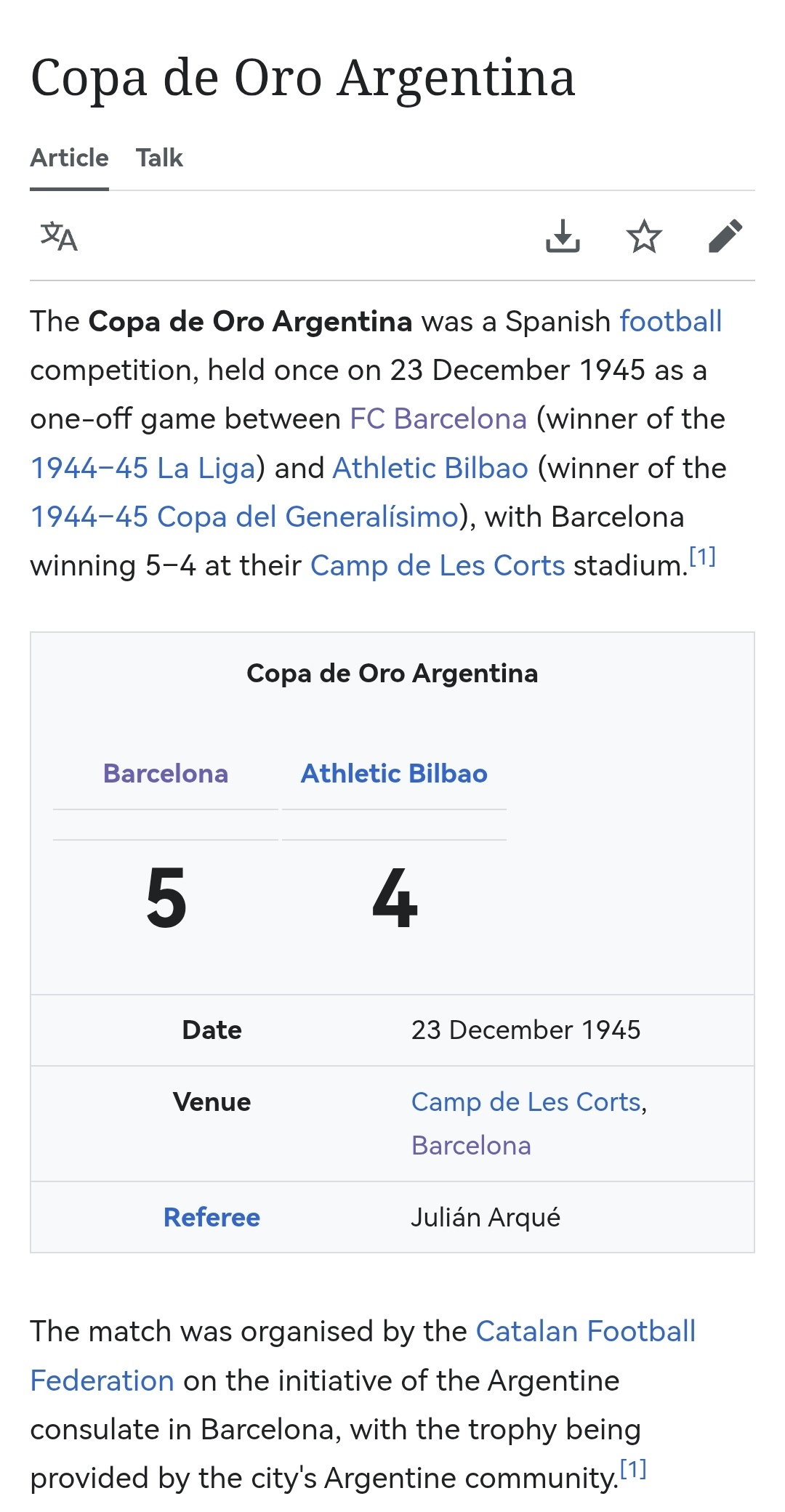Follow the FC Barcelona link
Image resolution: width=785 pixels, height=1512 pixels.
coord(438,419)
